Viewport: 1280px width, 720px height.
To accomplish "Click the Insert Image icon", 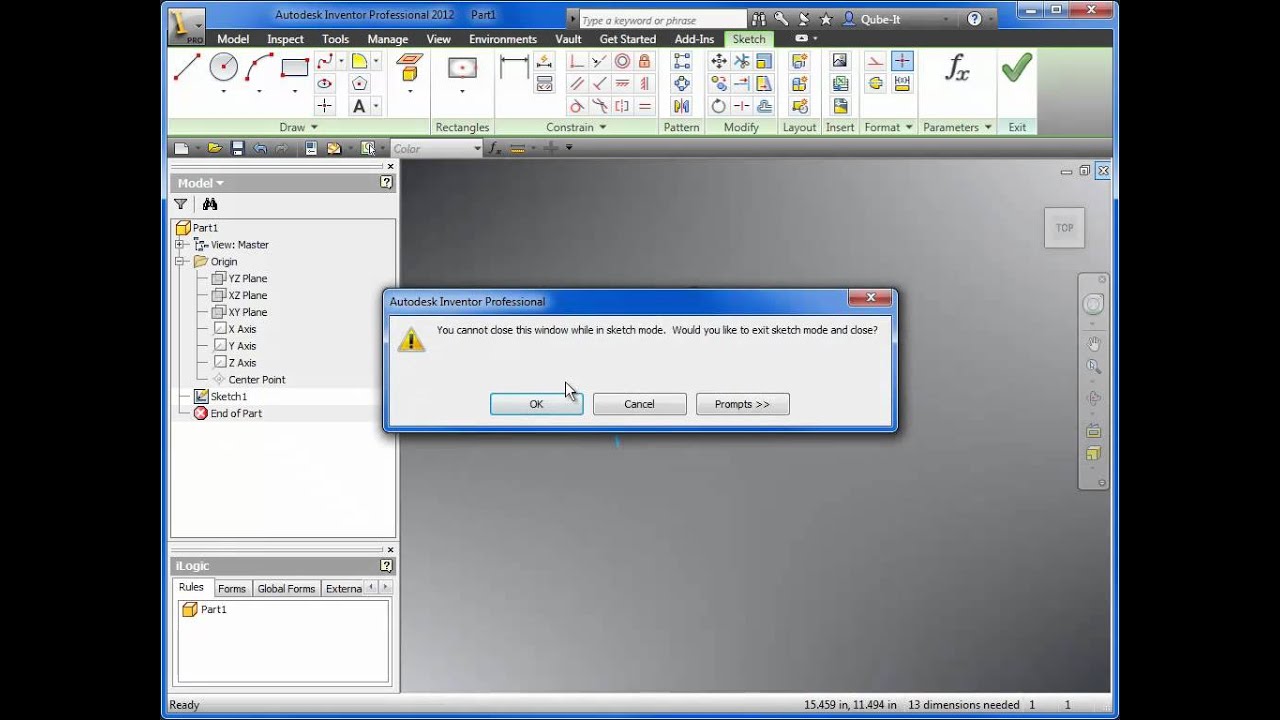I will point(840,62).
